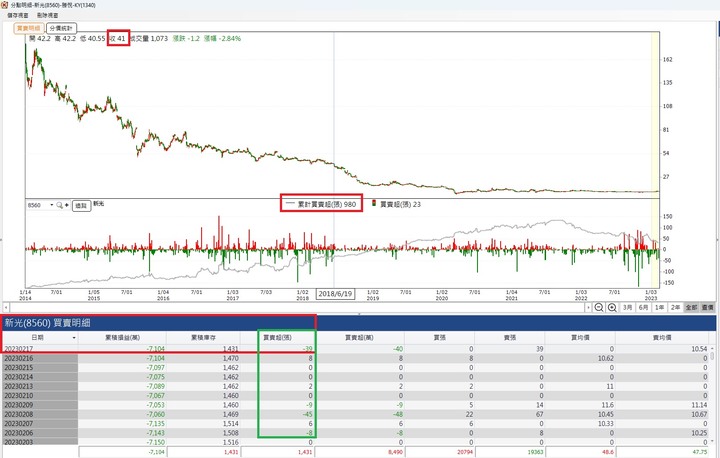
Task: Switch to the 分價統計 tab
Action: click(61, 28)
